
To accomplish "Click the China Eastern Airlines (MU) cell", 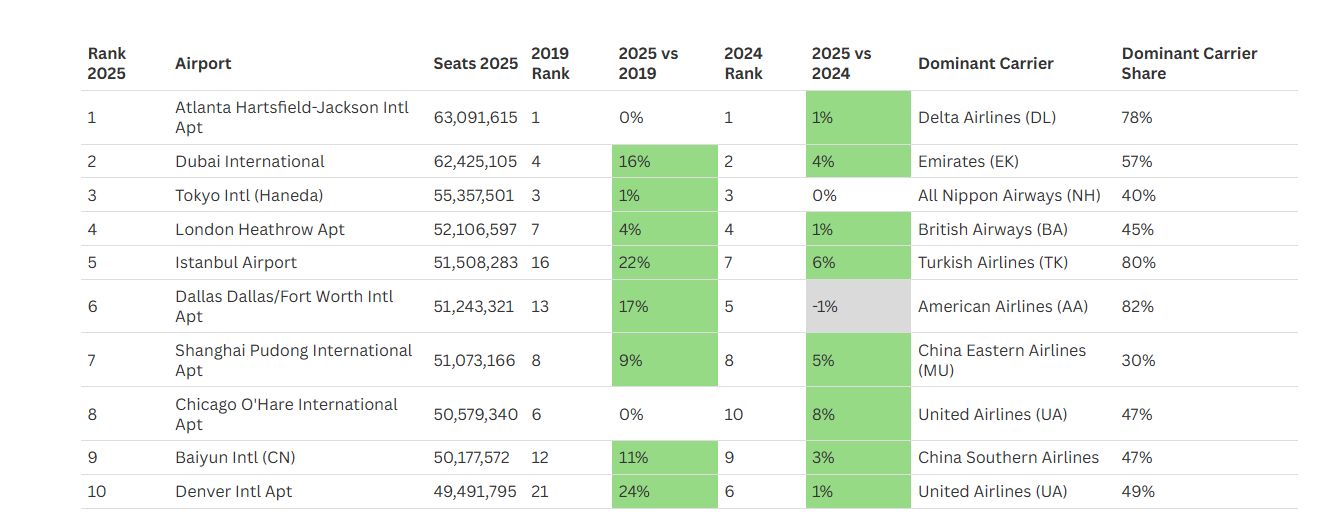I will (1002, 360).
